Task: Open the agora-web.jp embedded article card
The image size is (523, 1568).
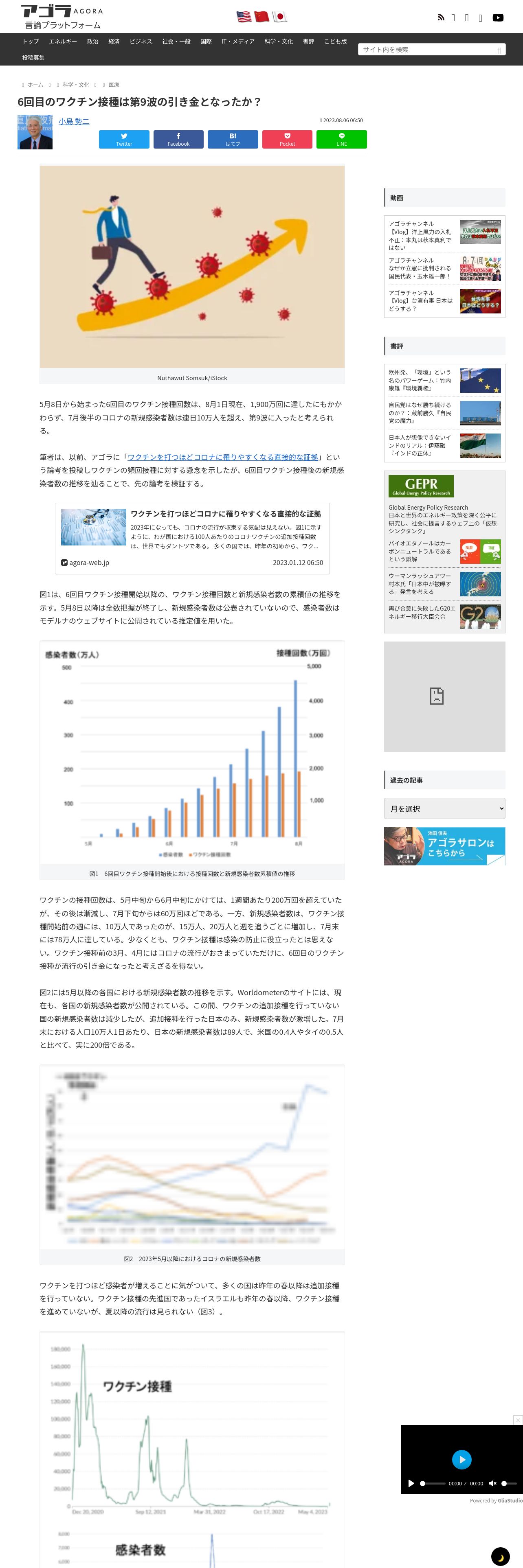Action: pyautogui.click(x=192, y=538)
